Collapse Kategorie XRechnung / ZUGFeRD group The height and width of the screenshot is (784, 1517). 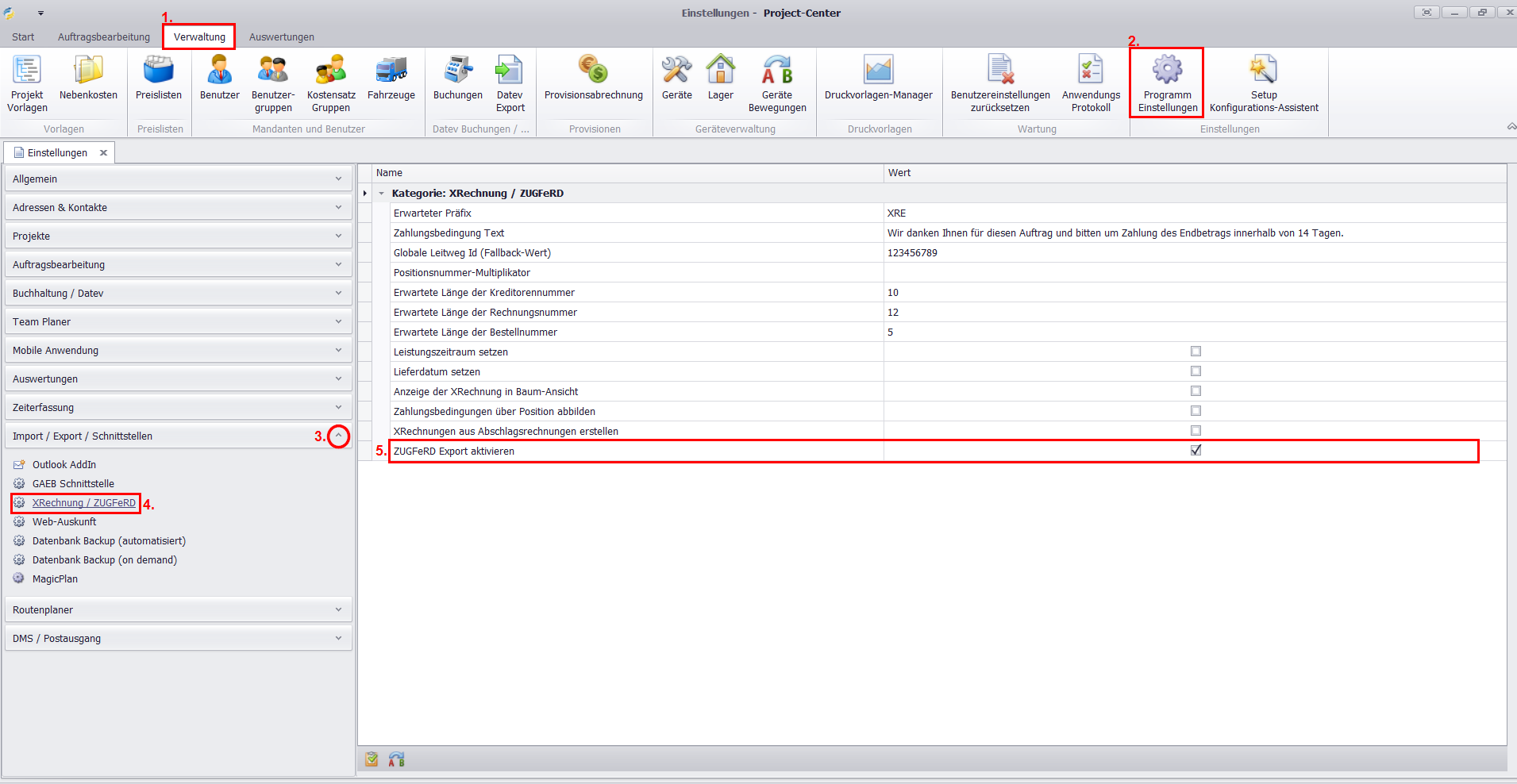click(382, 194)
